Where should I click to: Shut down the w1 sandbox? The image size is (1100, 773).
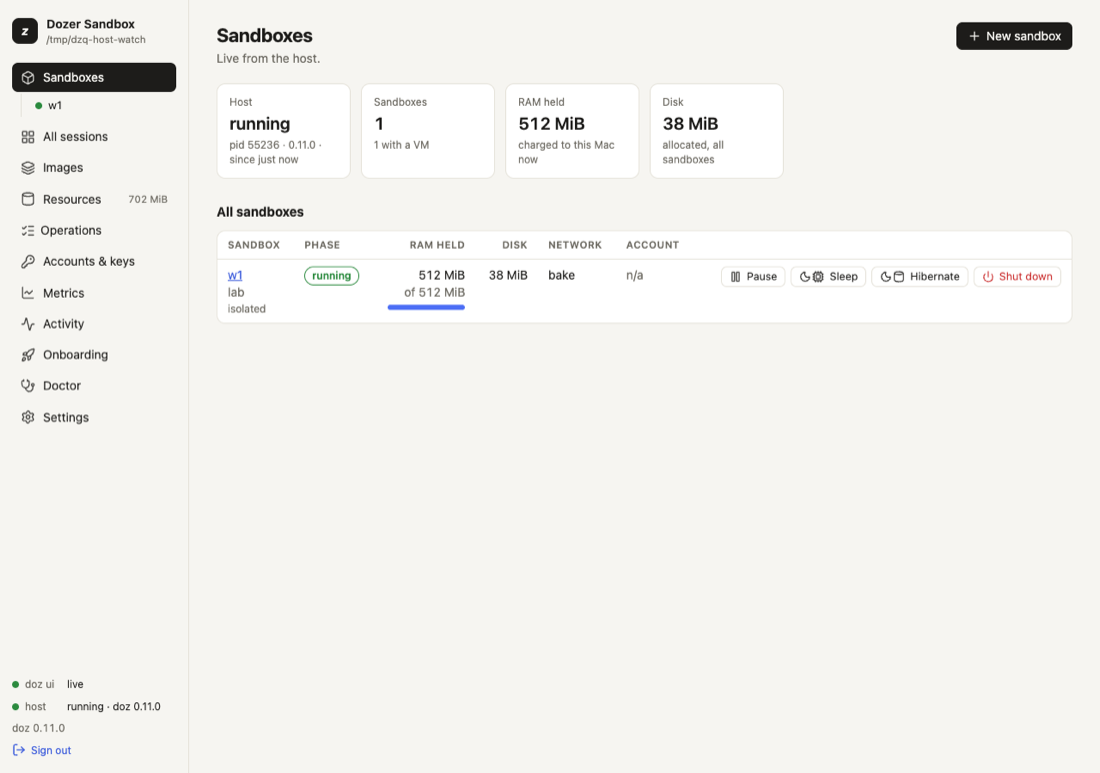click(x=1017, y=276)
